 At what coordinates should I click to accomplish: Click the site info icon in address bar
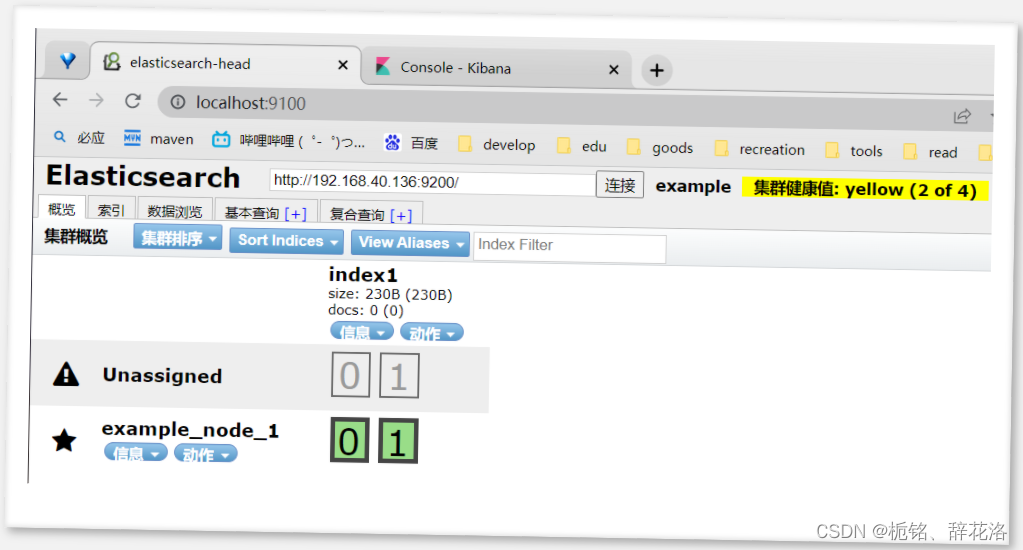click(178, 102)
